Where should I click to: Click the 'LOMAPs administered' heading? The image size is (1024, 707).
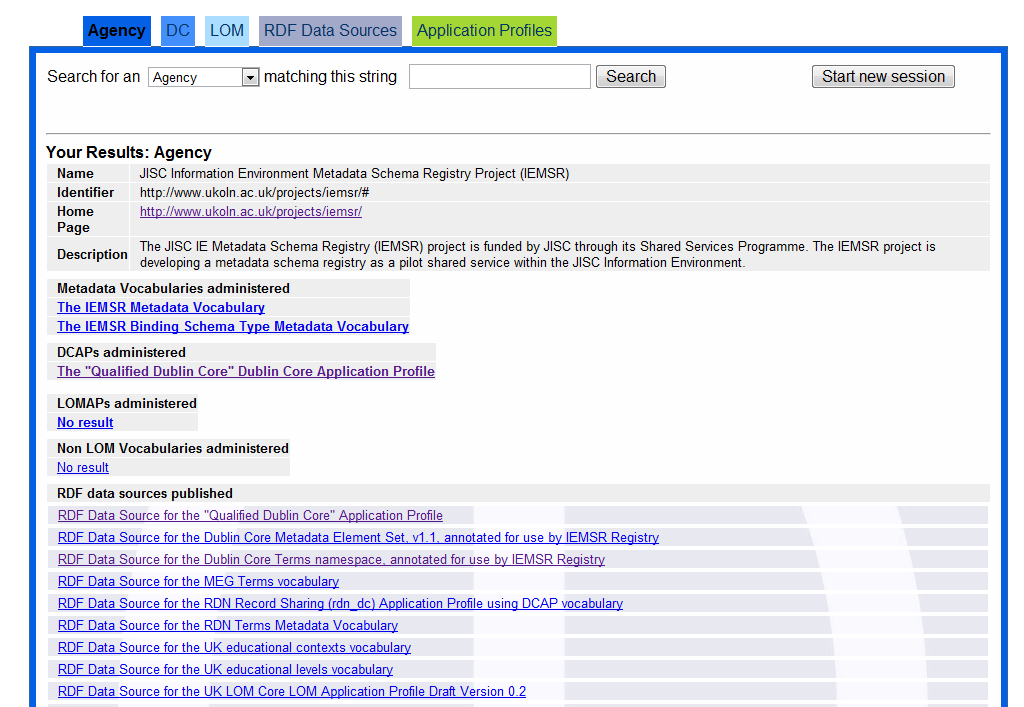[127, 403]
